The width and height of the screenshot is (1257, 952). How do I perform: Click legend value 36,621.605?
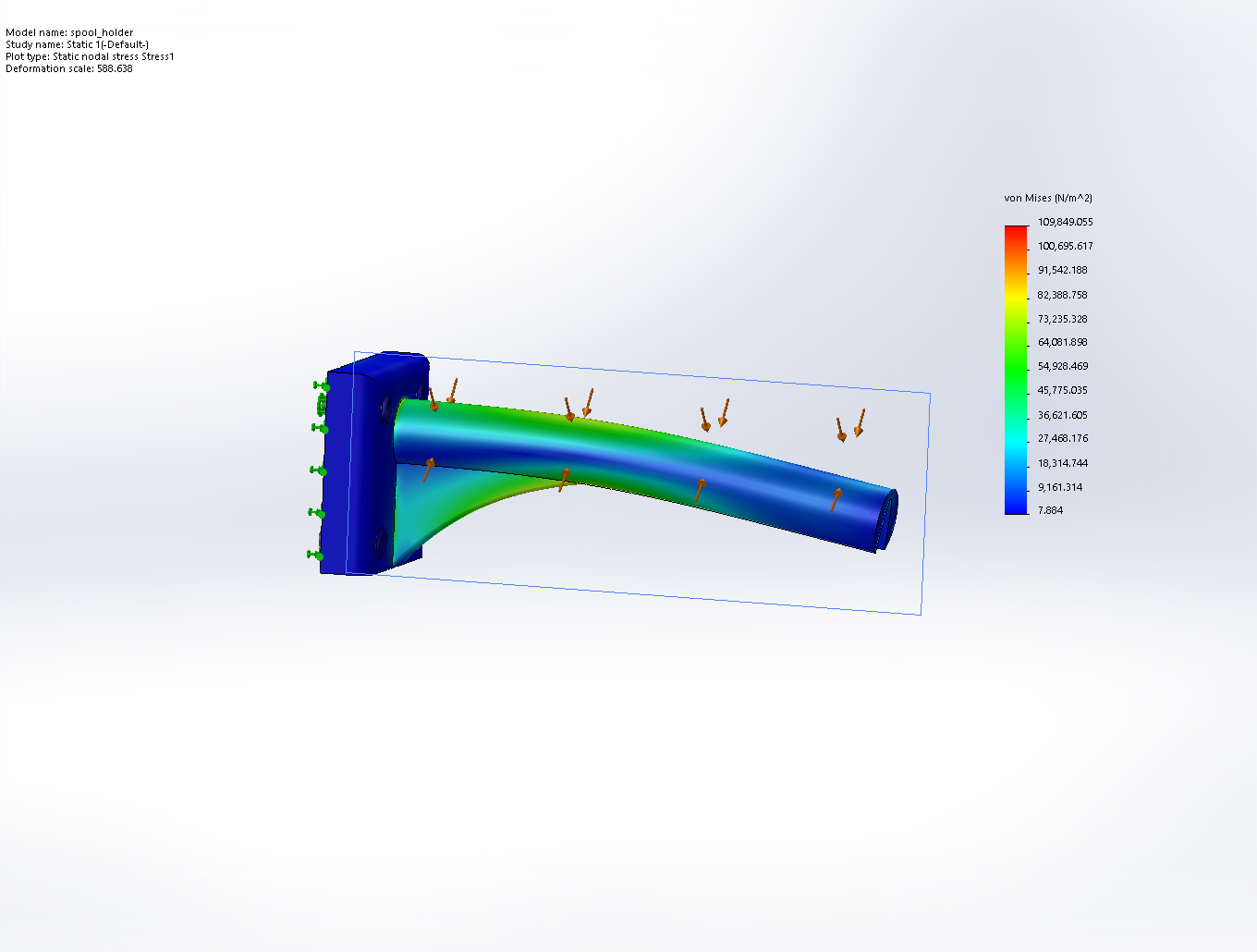pyautogui.click(x=1062, y=415)
